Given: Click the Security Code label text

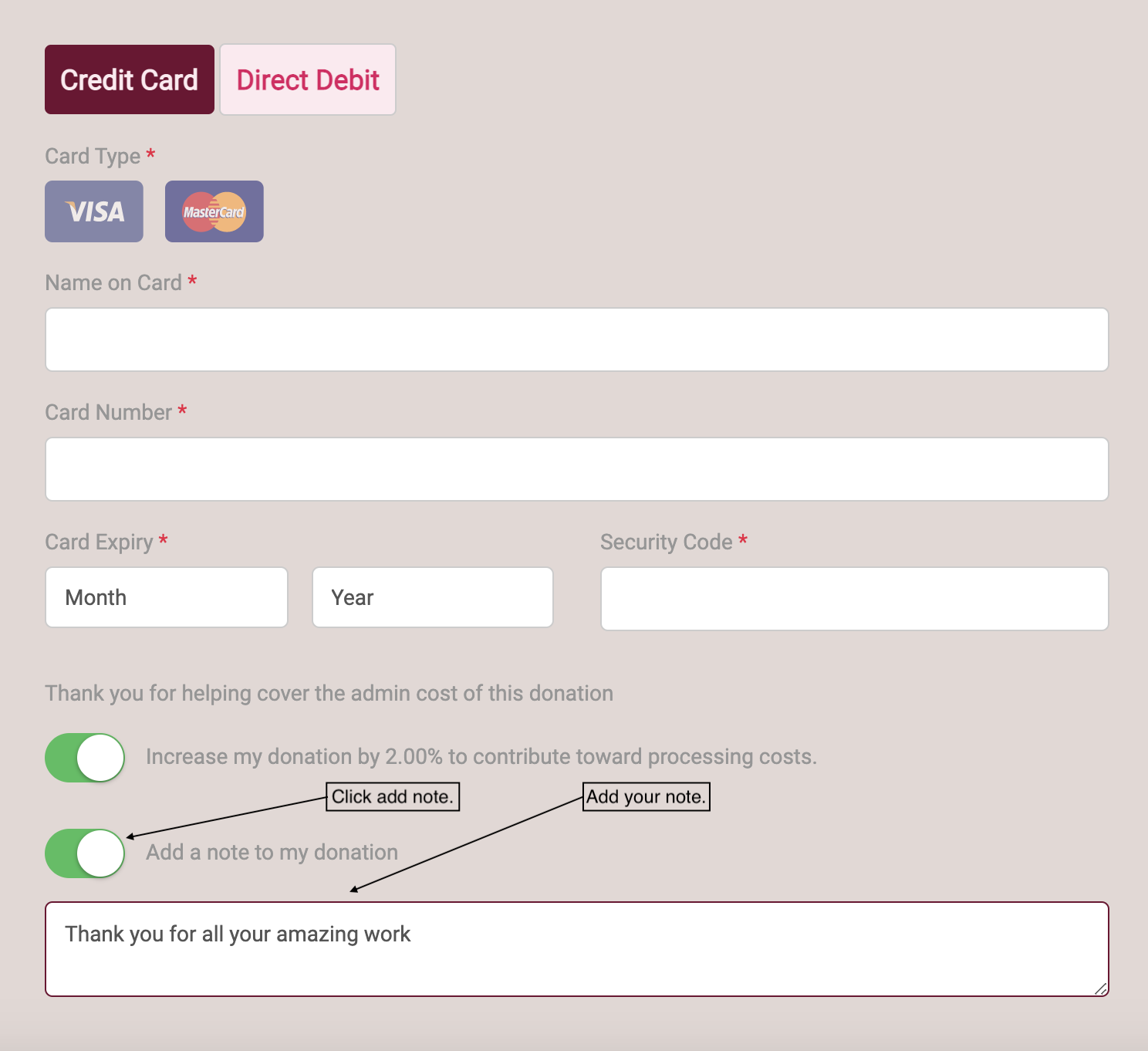Looking at the screenshot, I should click(667, 542).
